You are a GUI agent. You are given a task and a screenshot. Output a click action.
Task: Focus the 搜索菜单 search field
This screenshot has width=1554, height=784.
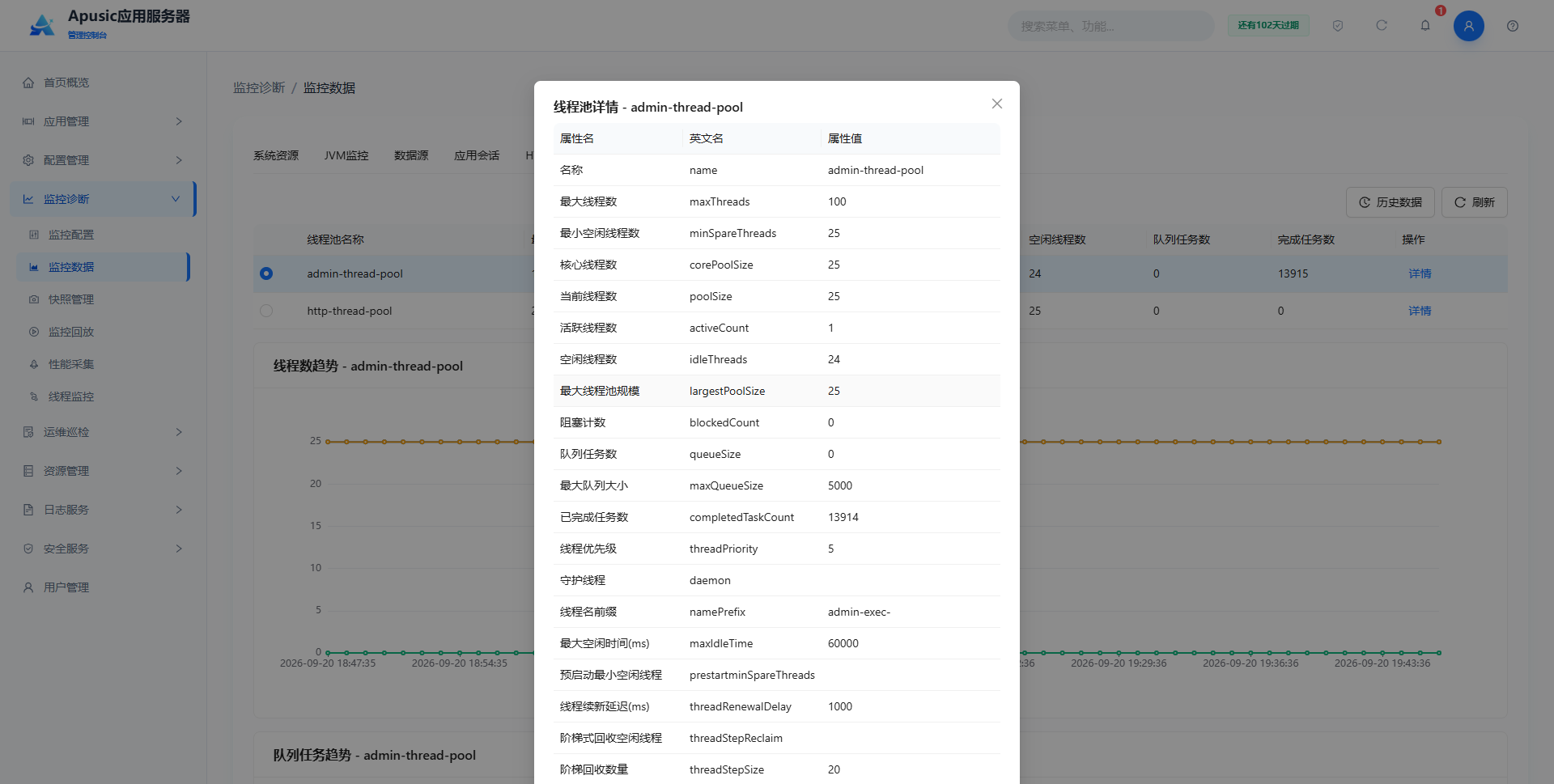1110,26
